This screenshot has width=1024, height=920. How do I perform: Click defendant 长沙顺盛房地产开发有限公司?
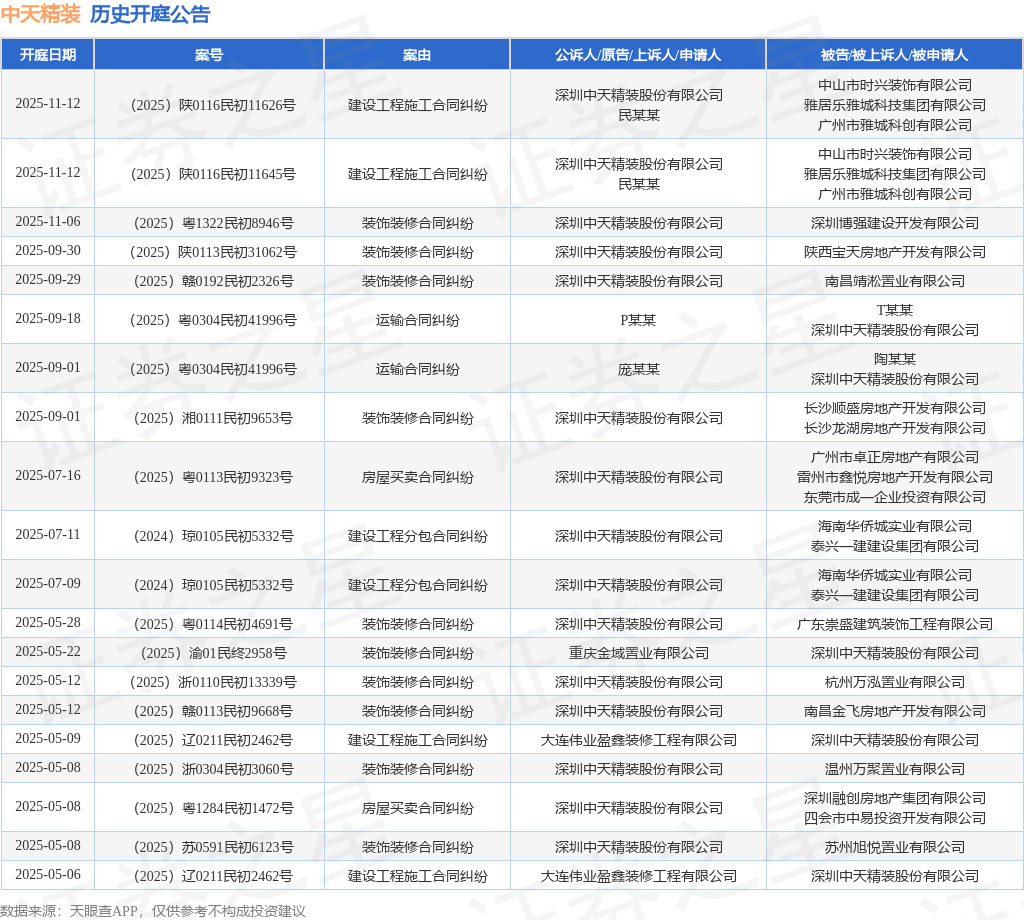coord(895,408)
